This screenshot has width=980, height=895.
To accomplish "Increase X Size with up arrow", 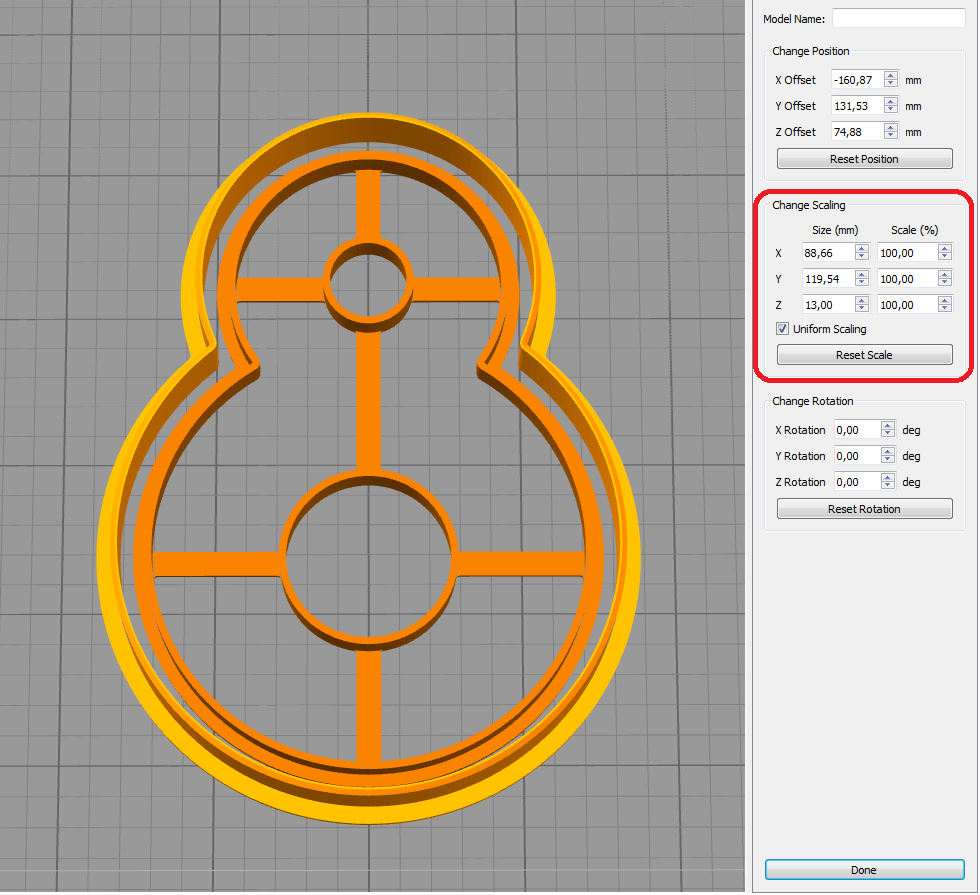I will 862,248.
